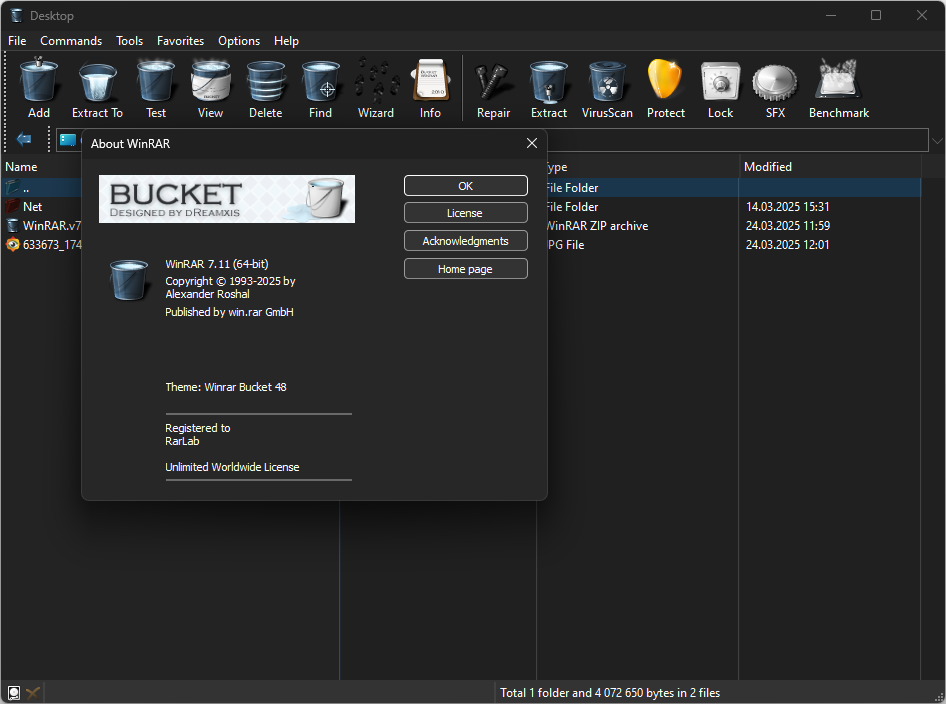Screen dimensions: 946x704
Task: Sort by the Name column header
Action: click(21, 166)
